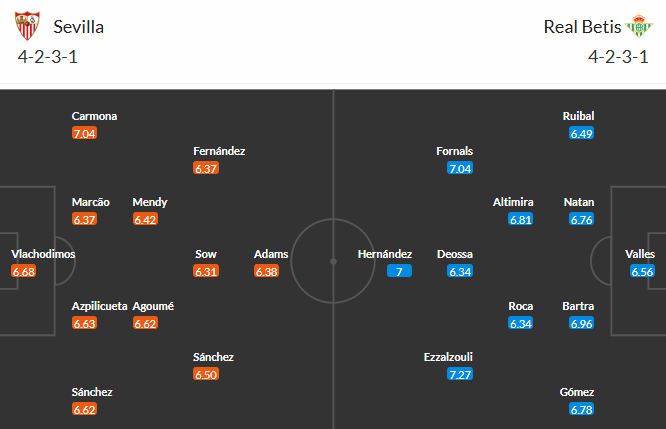
Task: Click Adams' 6.38 rating badge
Action: (271, 271)
